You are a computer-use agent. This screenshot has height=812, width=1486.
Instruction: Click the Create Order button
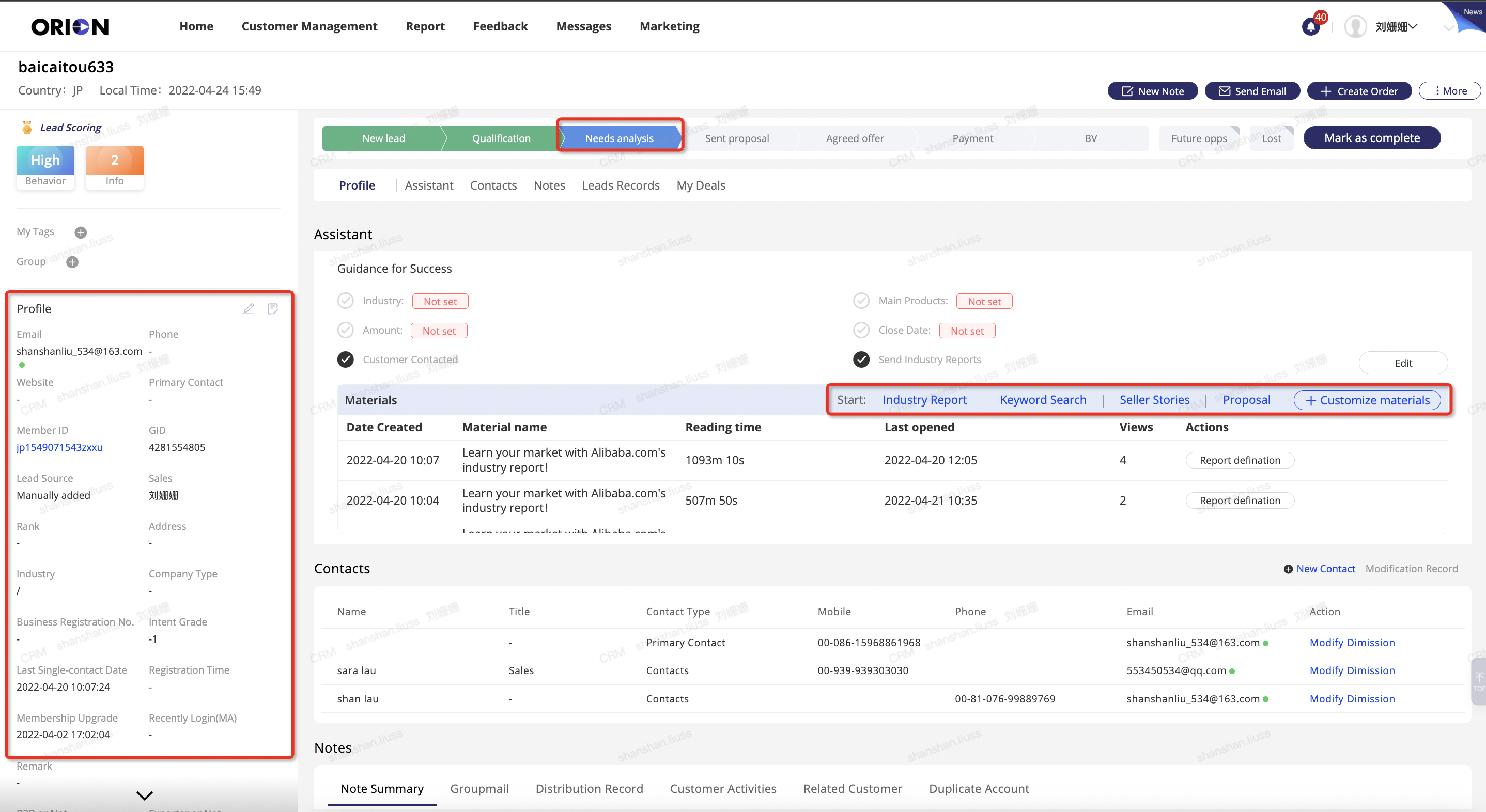pyautogui.click(x=1359, y=91)
